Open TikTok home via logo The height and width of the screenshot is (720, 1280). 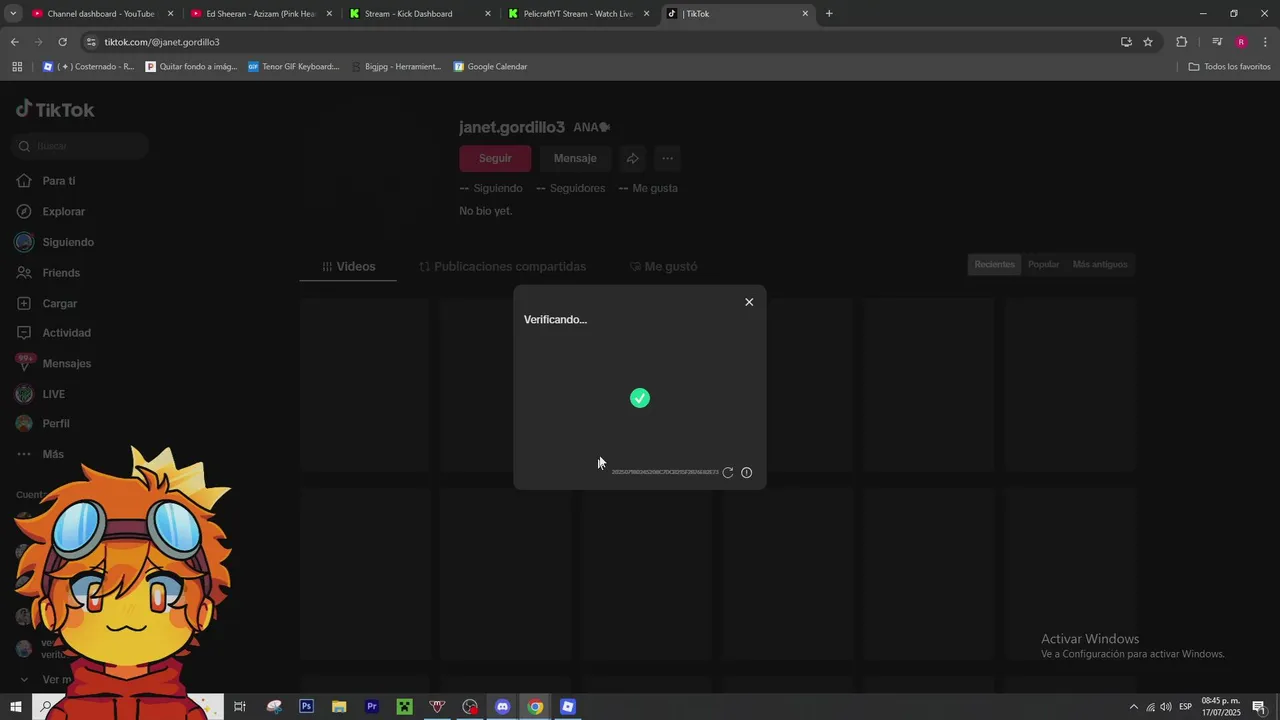coord(55,110)
